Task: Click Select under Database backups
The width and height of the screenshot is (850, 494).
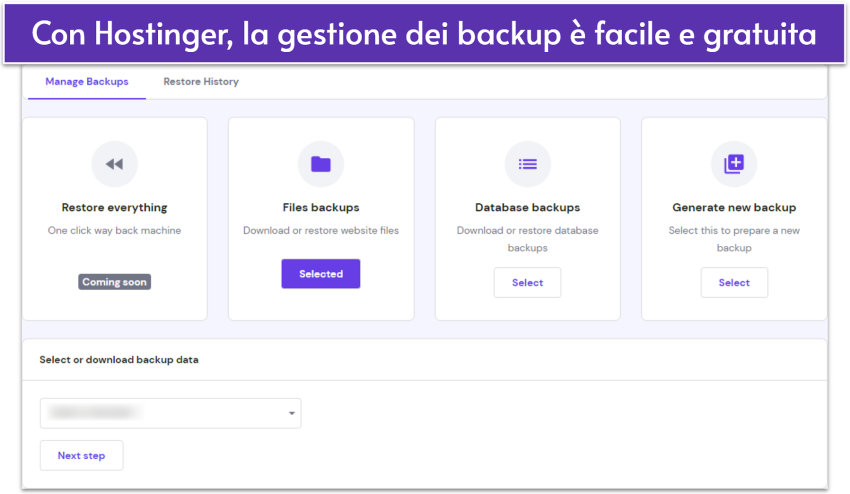Action: [x=527, y=283]
